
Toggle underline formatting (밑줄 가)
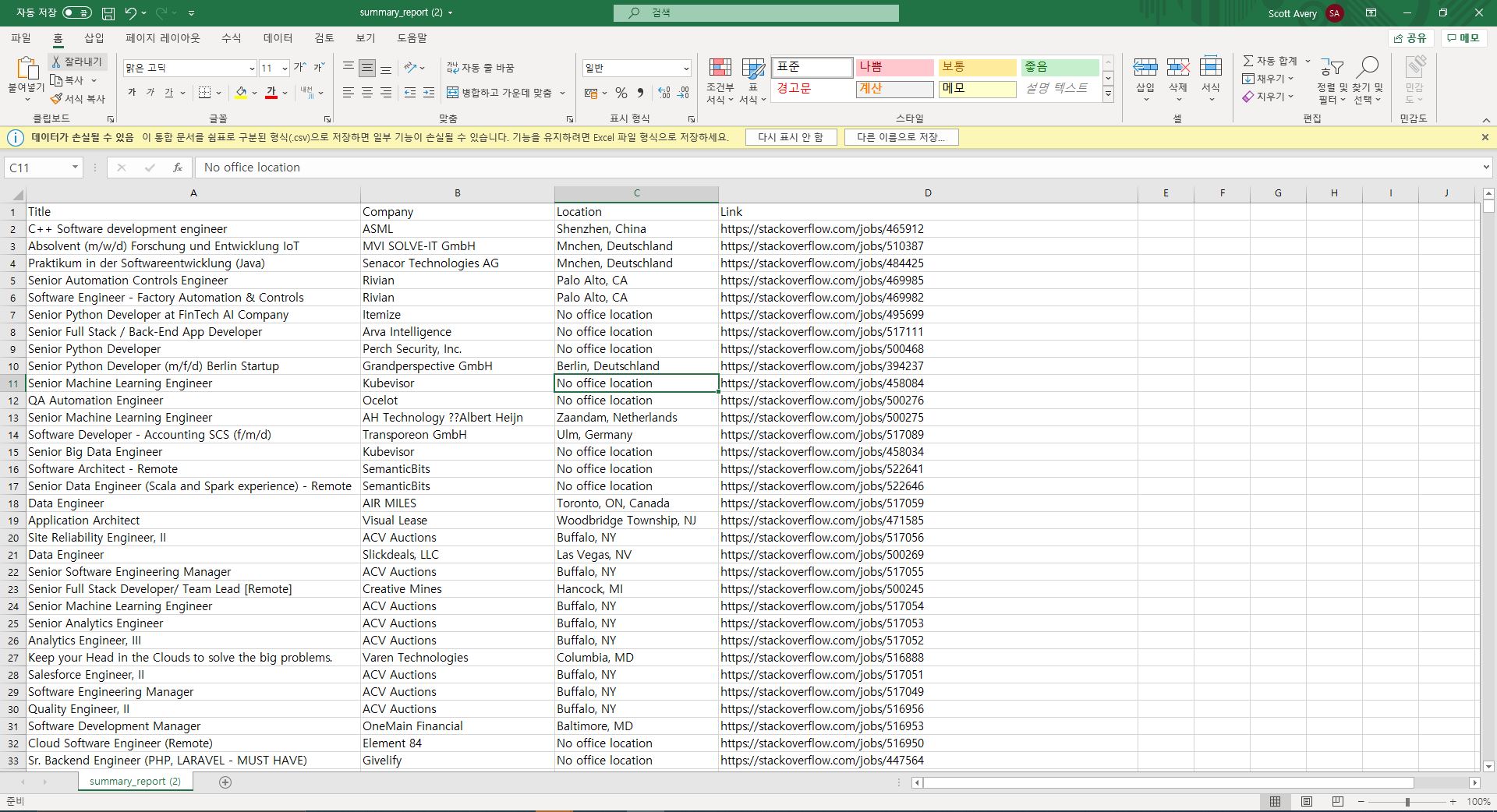coord(168,93)
